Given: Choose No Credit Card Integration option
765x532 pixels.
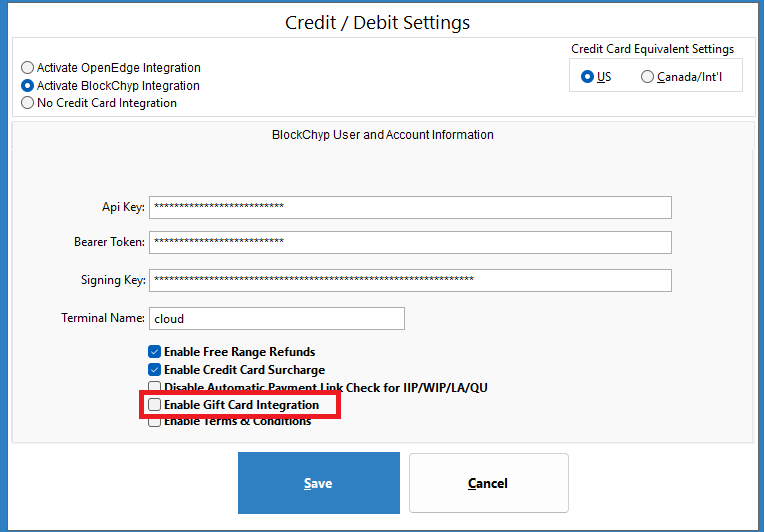Looking at the screenshot, I should tap(27, 103).
